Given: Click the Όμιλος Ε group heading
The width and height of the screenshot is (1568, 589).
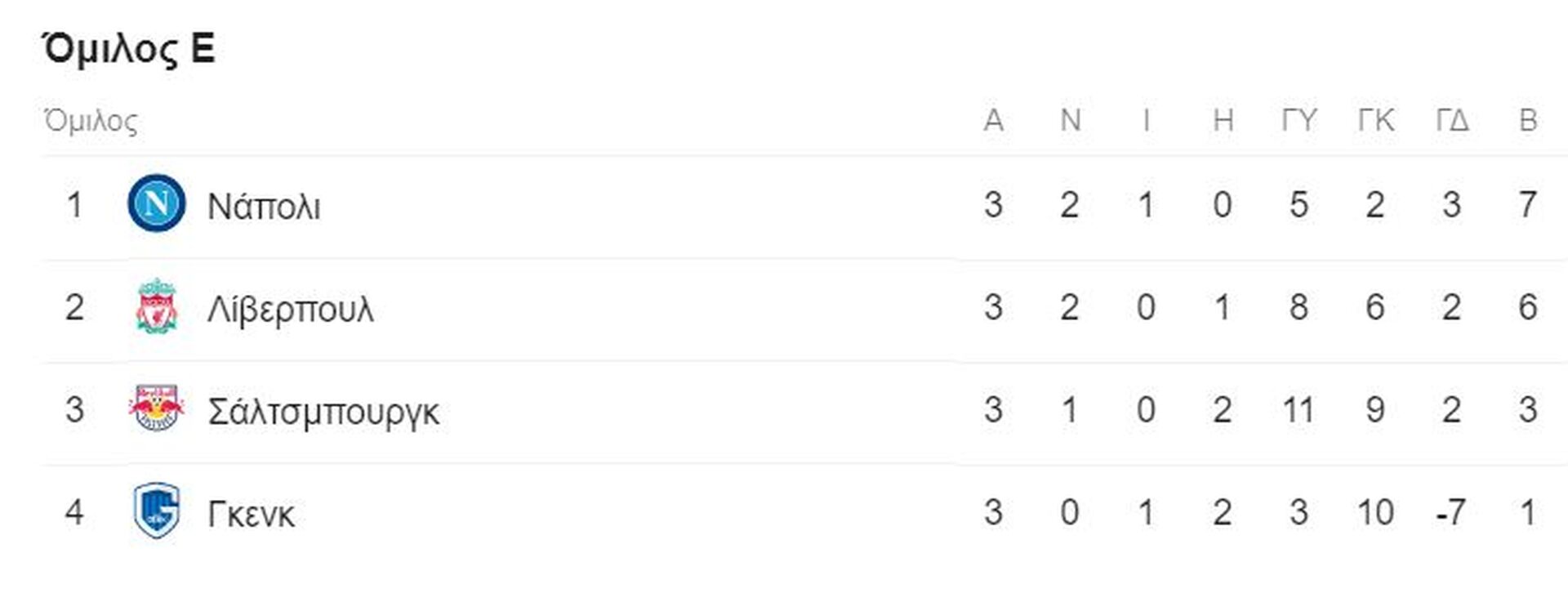Looking at the screenshot, I should point(128,48).
